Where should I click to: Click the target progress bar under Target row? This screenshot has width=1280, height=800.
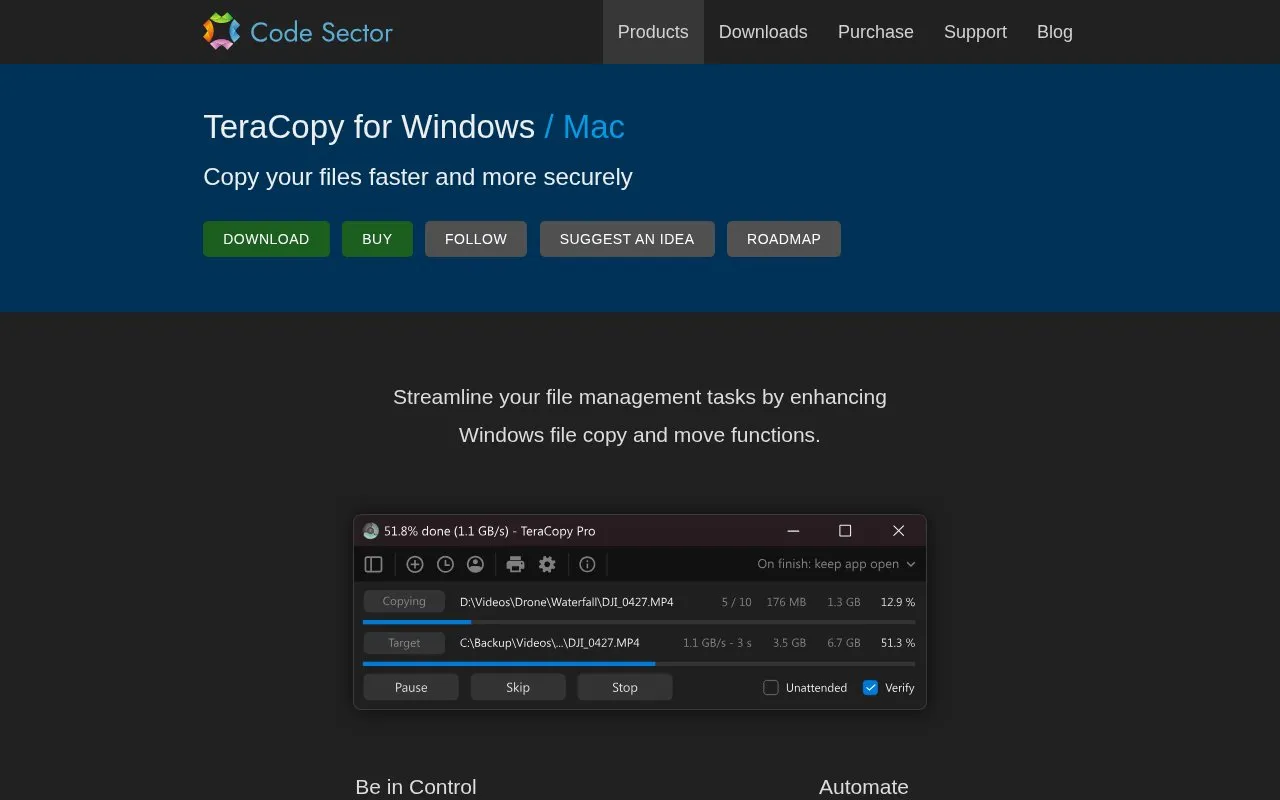[x=639, y=663]
